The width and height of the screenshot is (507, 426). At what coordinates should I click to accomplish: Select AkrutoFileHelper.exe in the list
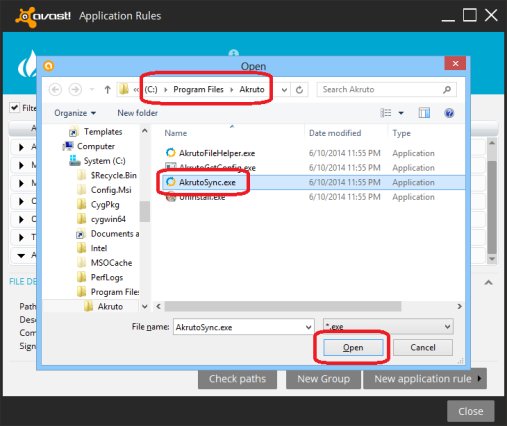coord(217,153)
